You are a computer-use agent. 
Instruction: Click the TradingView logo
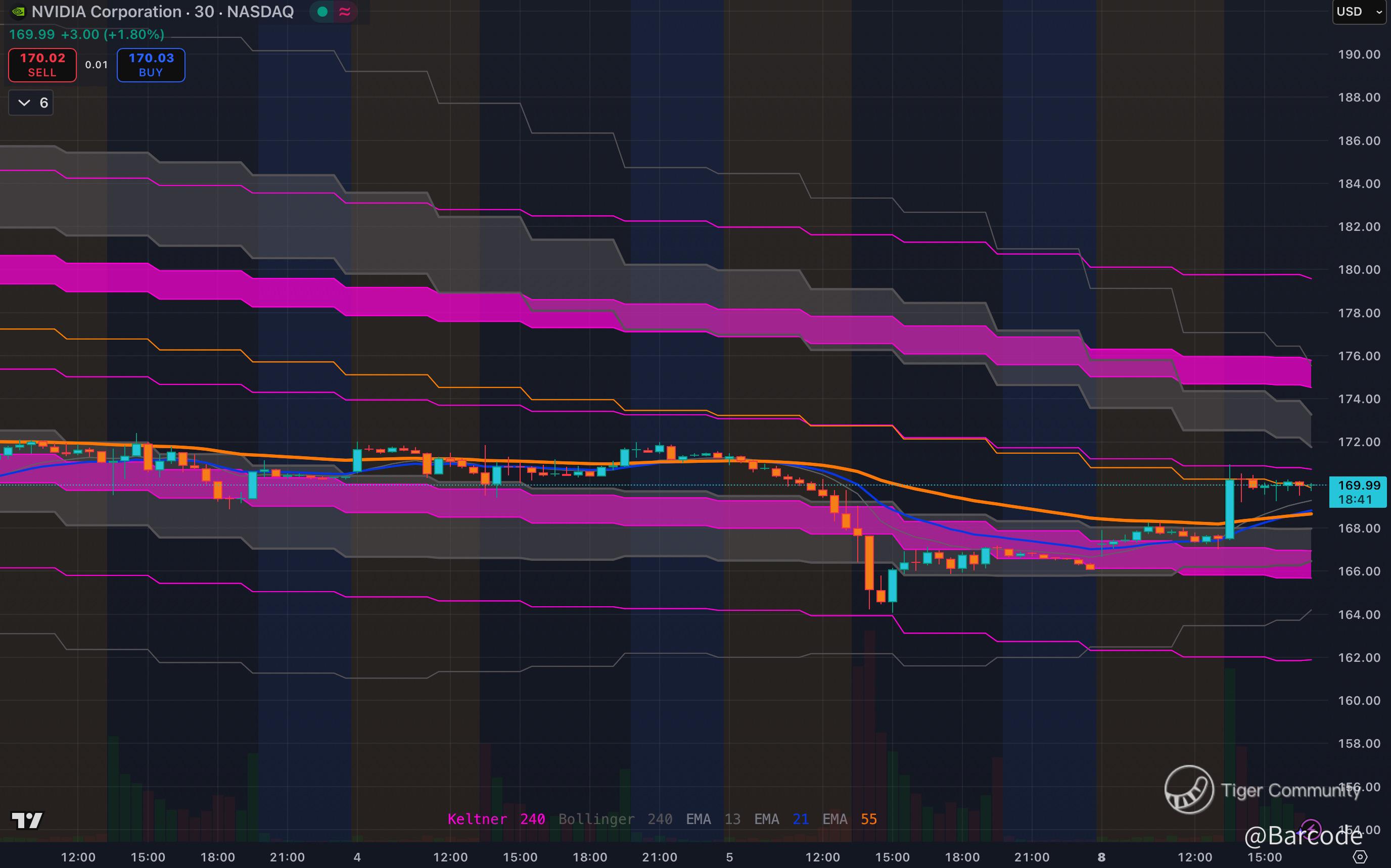click(x=27, y=821)
